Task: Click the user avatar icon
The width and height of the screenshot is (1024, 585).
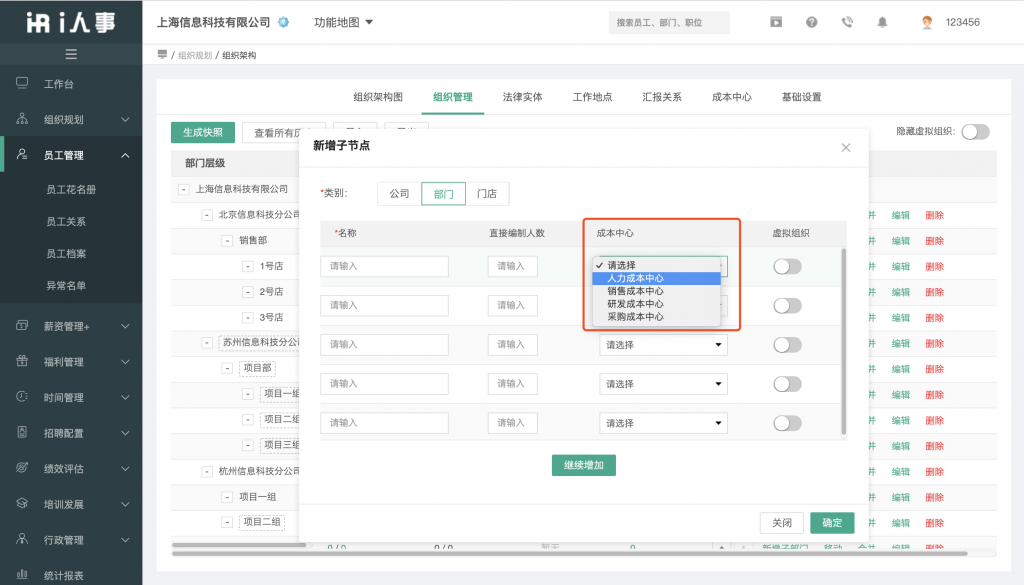Action: 927,22
